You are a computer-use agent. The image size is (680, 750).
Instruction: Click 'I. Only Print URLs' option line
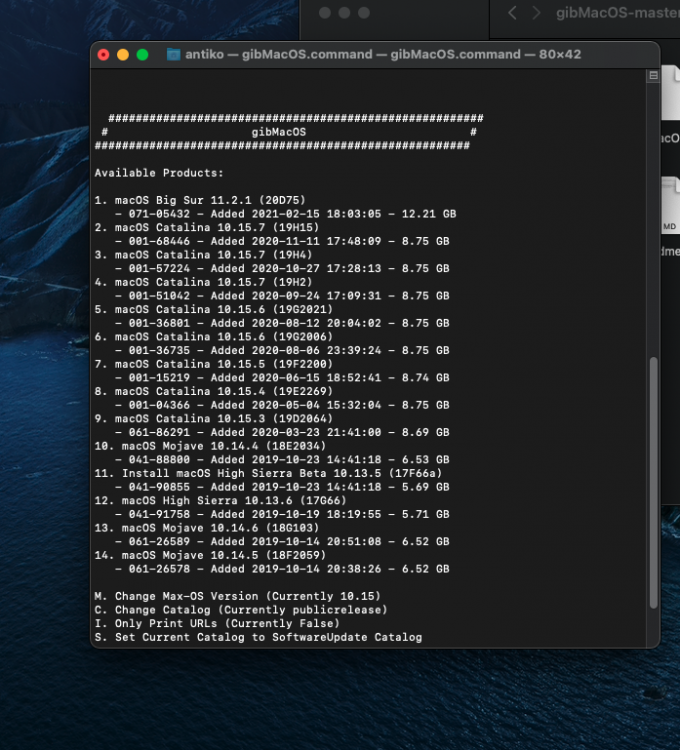click(x=217, y=623)
